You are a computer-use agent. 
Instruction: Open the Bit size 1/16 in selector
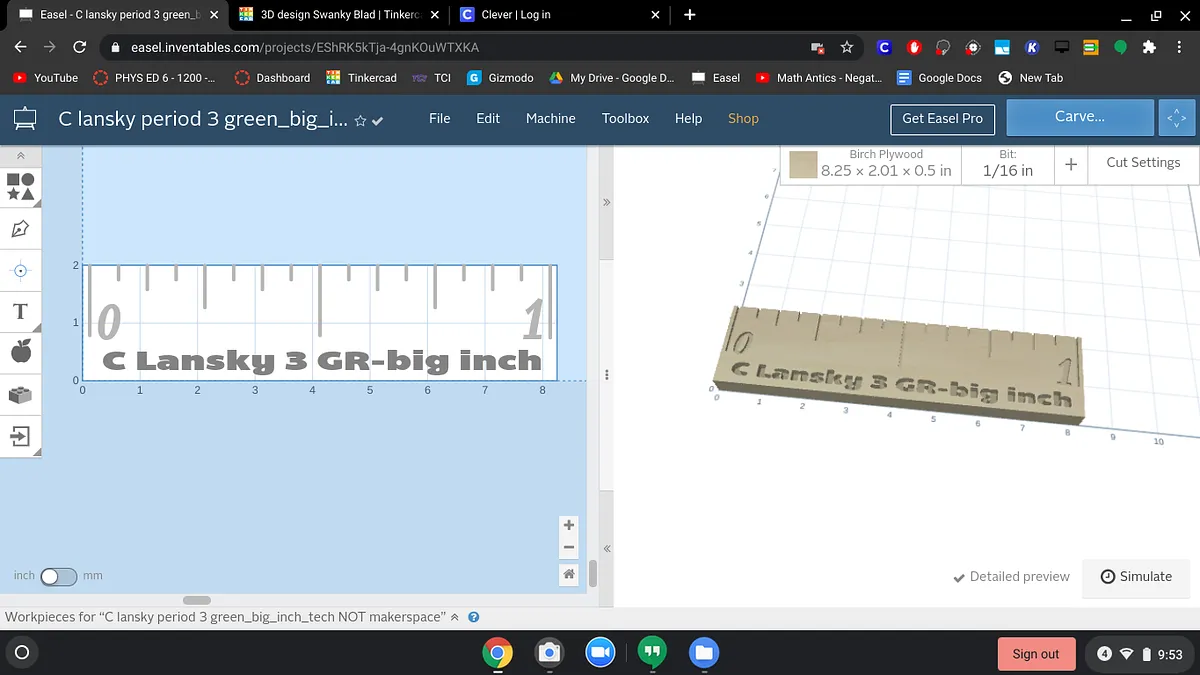click(1007, 163)
